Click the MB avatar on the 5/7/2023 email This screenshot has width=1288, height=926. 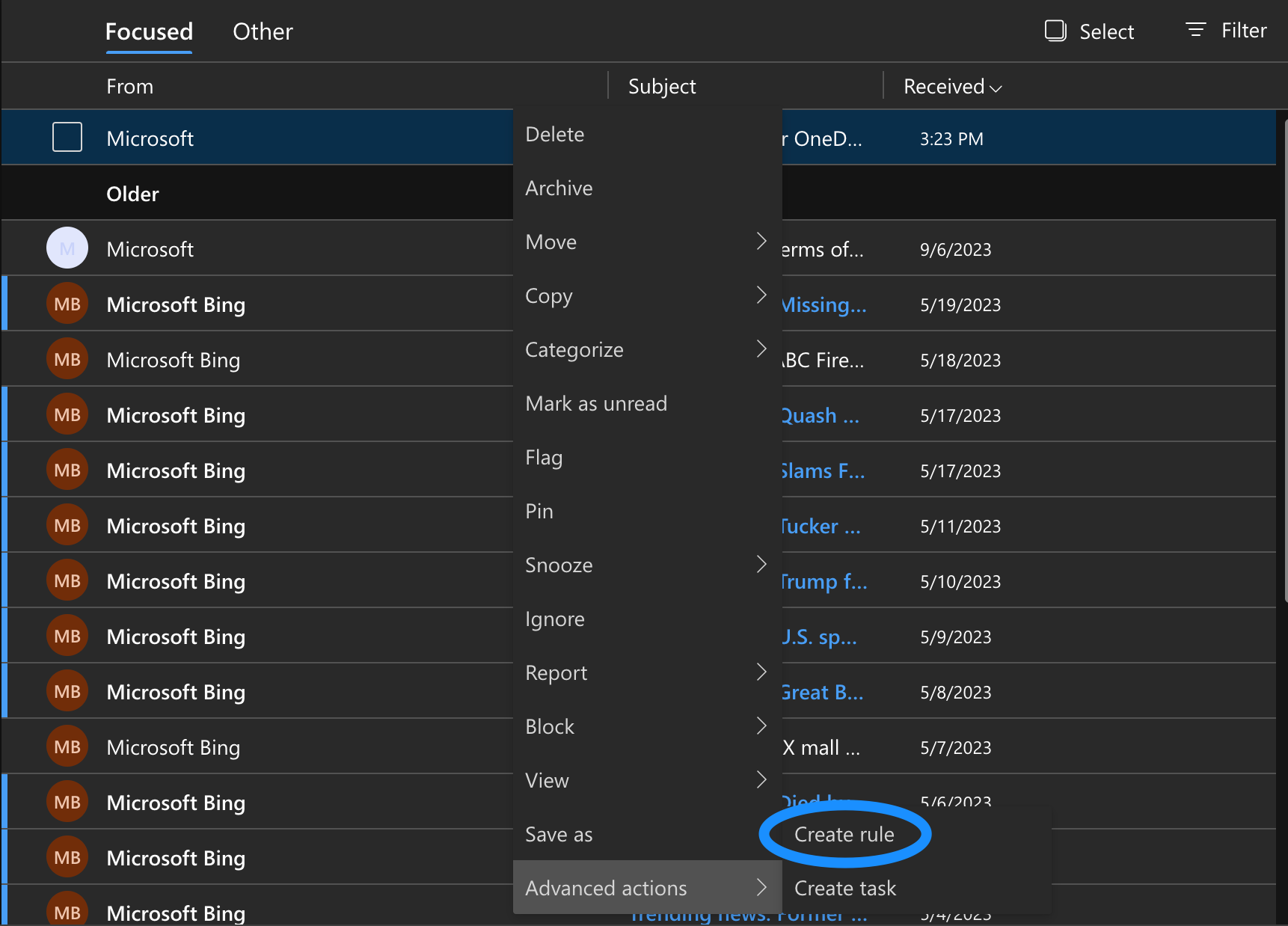click(x=67, y=746)
